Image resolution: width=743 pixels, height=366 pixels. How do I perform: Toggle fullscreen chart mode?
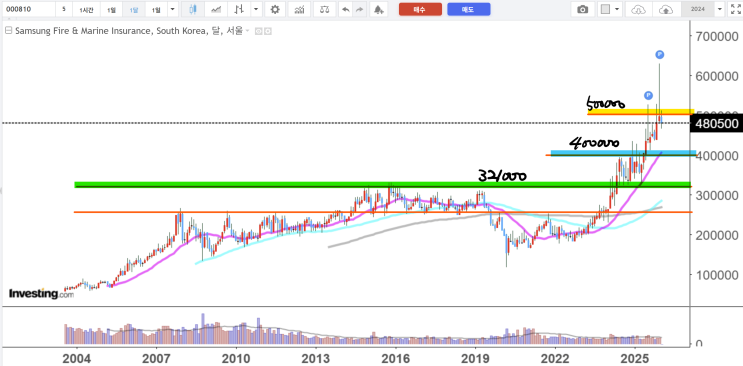coord(735,9)
